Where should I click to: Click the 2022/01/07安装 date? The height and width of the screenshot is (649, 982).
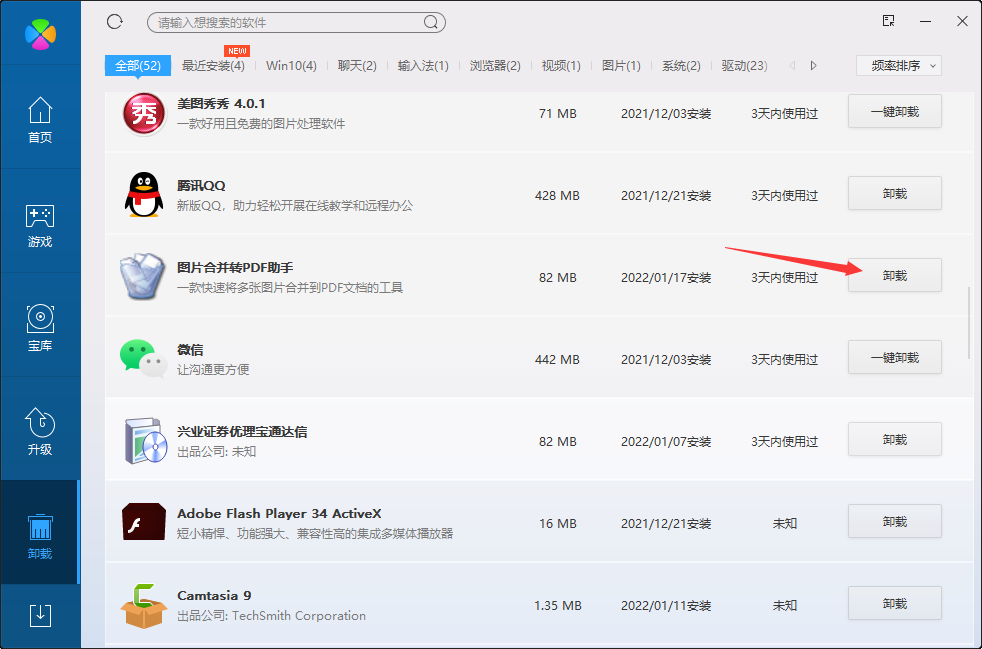(666, 442)
